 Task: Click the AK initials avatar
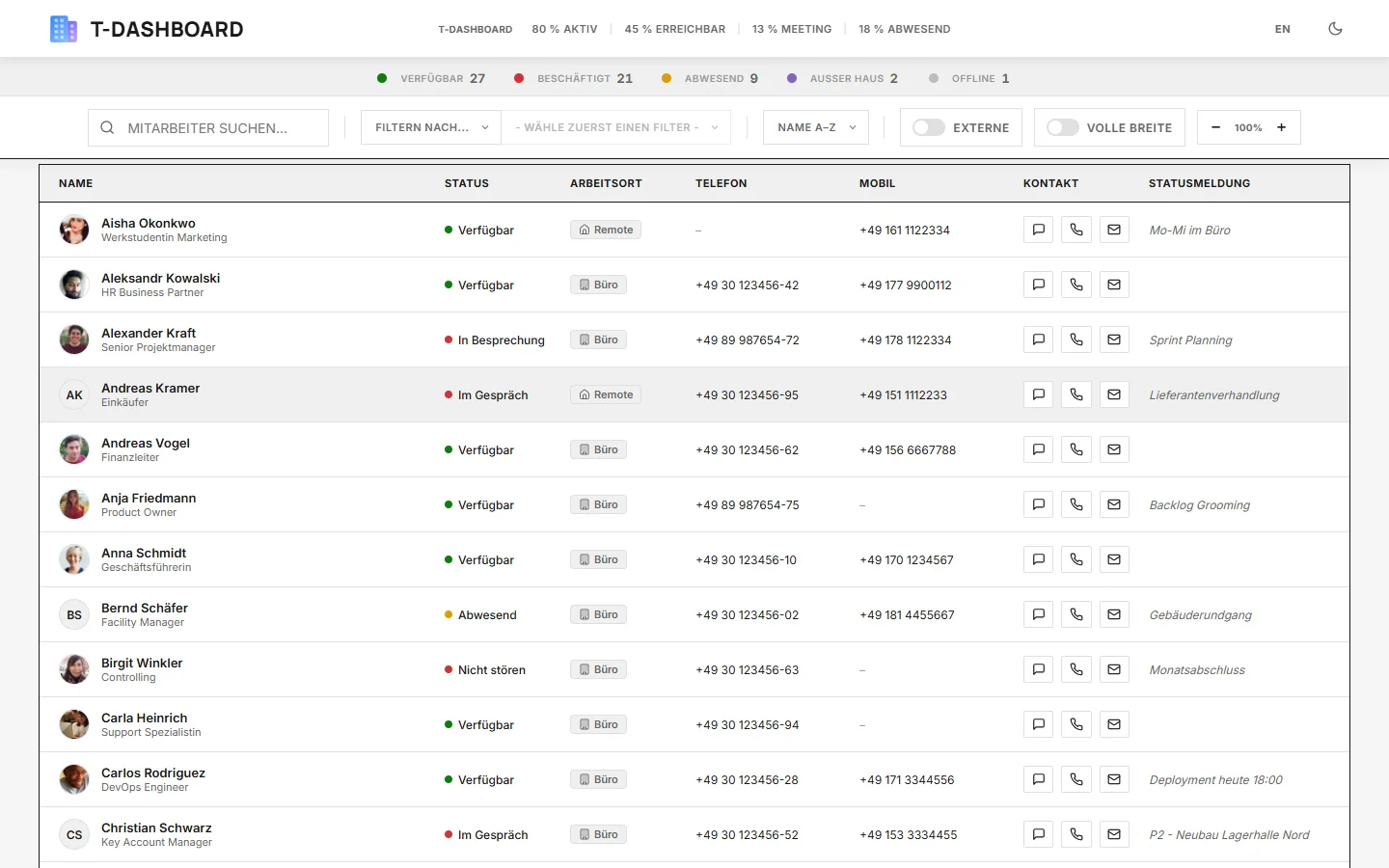[x=74, y=394]
